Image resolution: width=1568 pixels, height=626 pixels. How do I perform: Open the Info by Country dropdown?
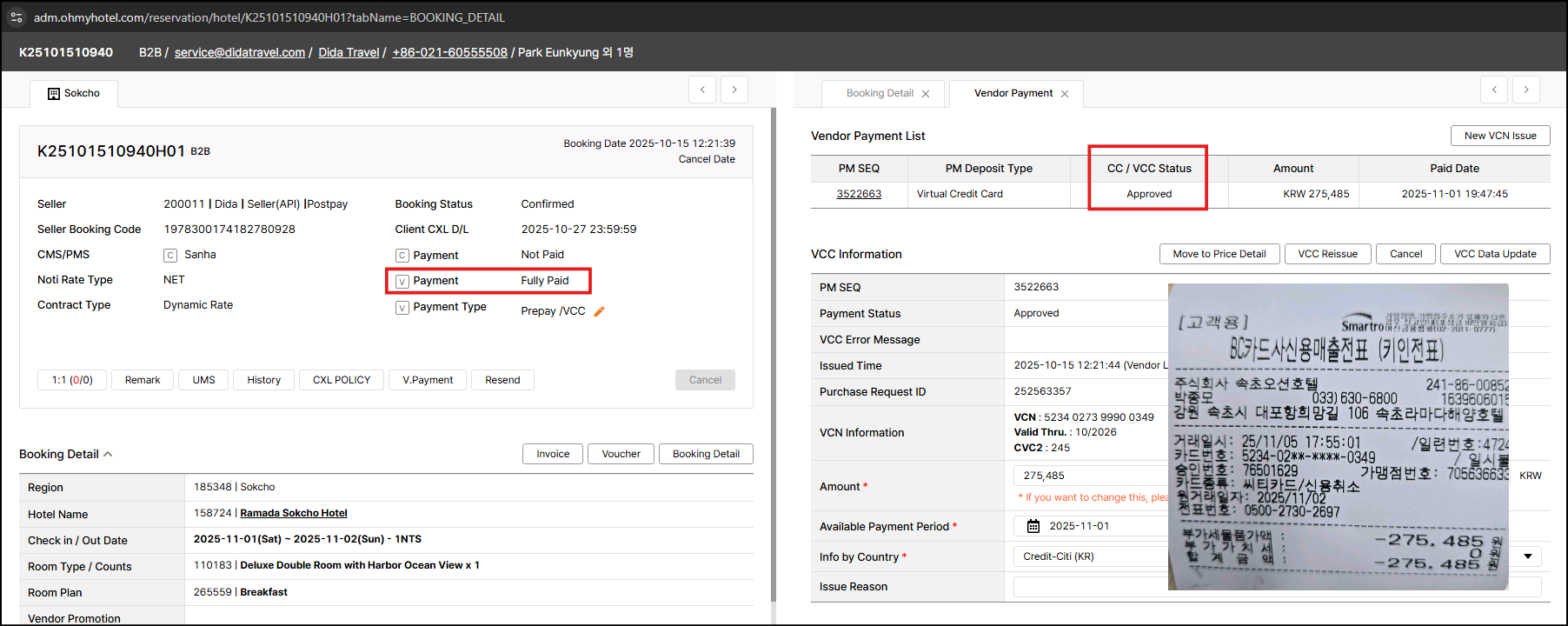coord(1527,556)
